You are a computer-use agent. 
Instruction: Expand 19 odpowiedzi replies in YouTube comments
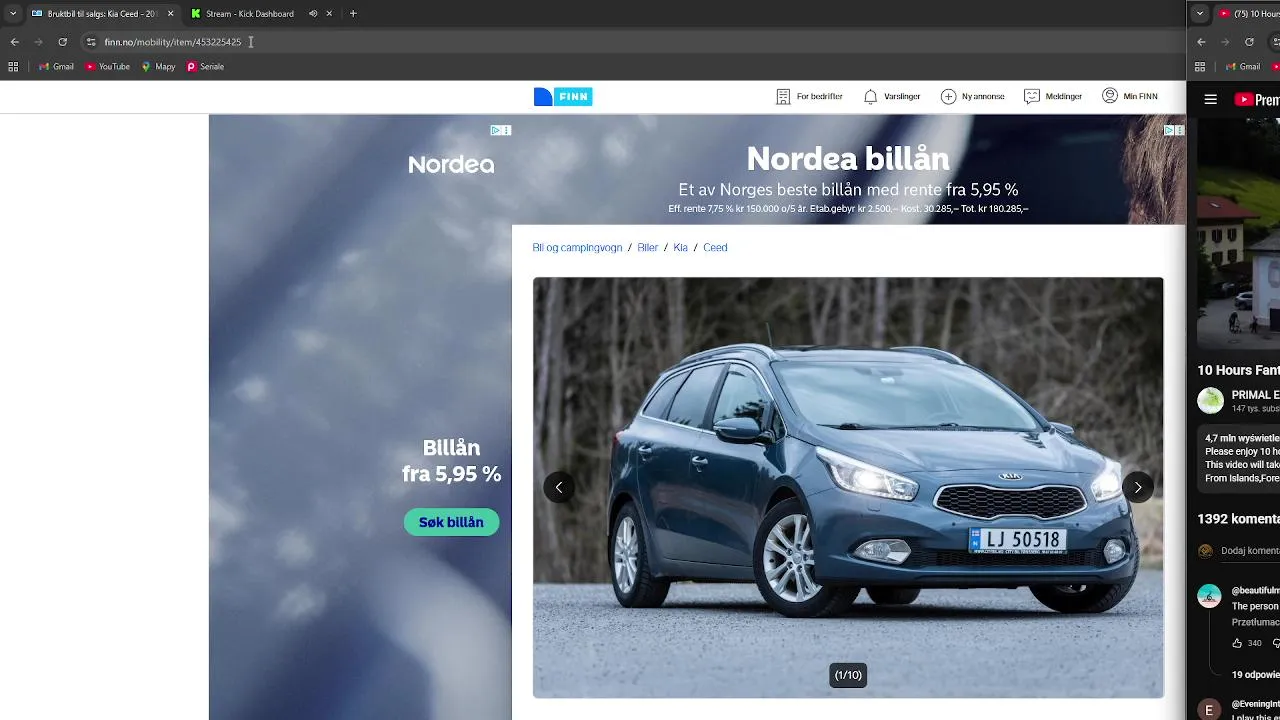[1256, 675]
